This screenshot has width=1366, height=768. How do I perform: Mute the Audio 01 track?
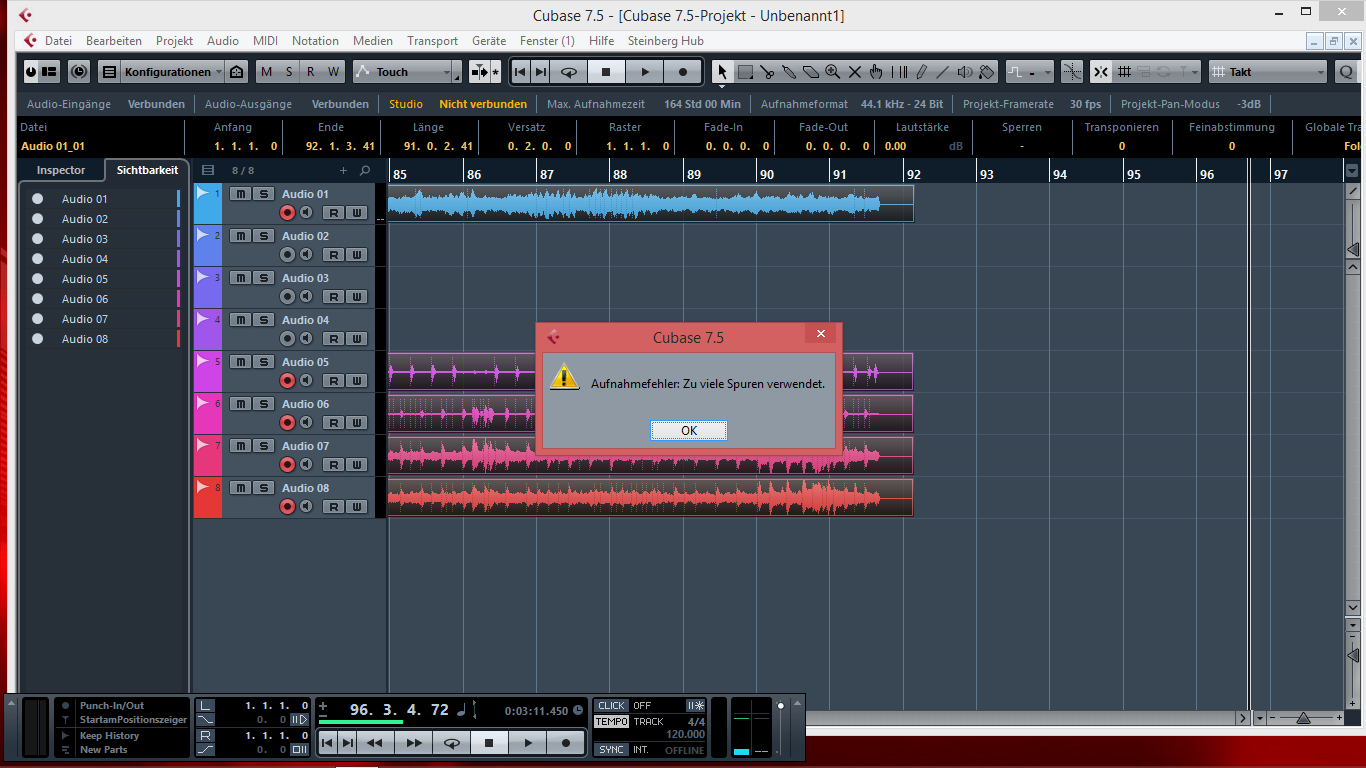pyautogui.click(x=240, y=194)
